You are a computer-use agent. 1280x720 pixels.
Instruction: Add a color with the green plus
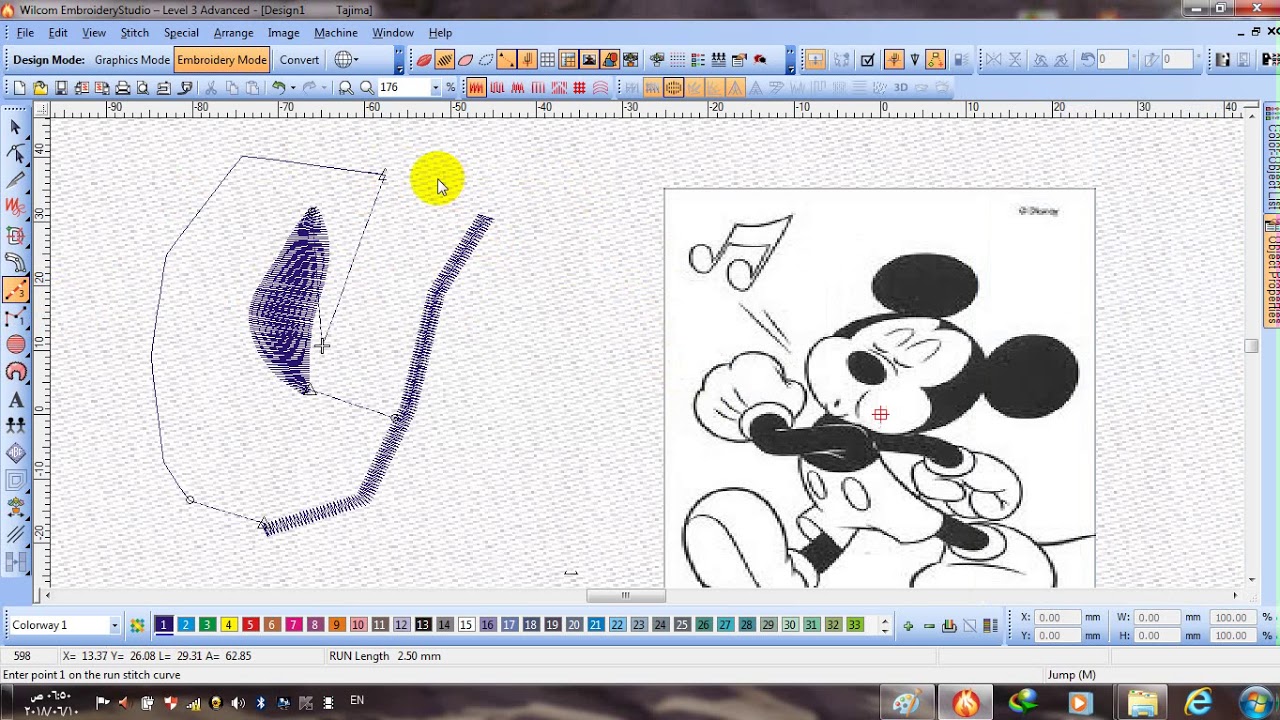908,626
